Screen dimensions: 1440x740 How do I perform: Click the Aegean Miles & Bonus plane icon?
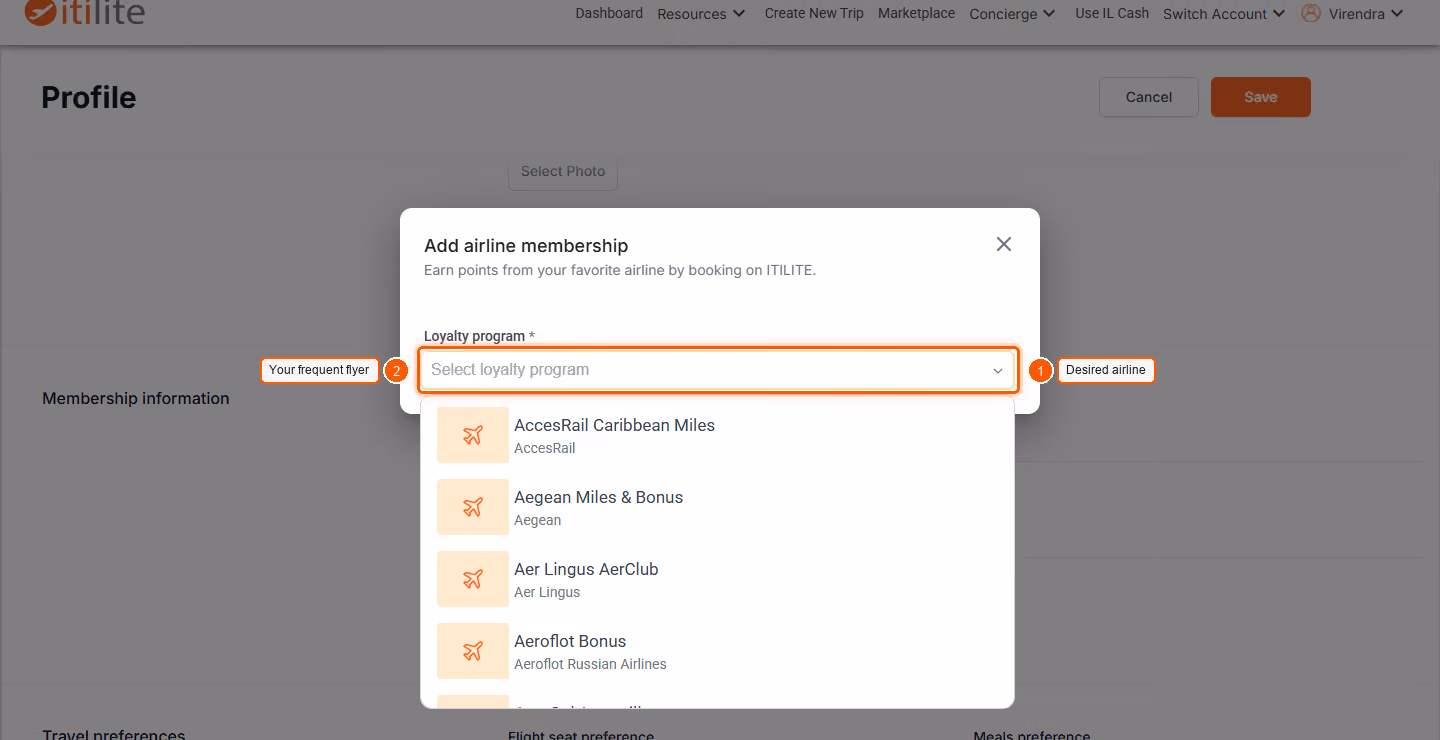pos(473,507)
